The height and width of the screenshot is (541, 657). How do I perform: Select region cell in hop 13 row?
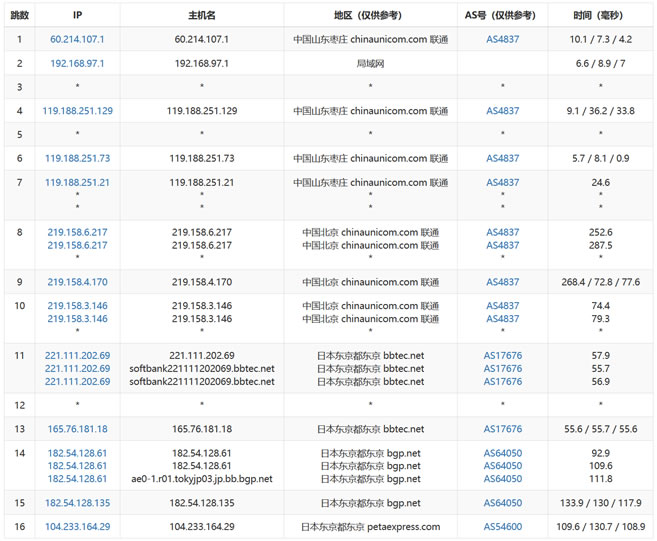[370, 429]
